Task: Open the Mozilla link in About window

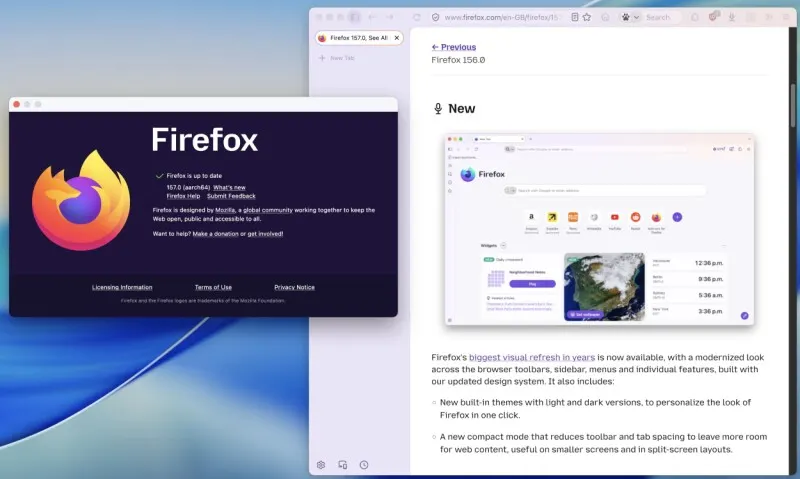Action: [225, 210]
